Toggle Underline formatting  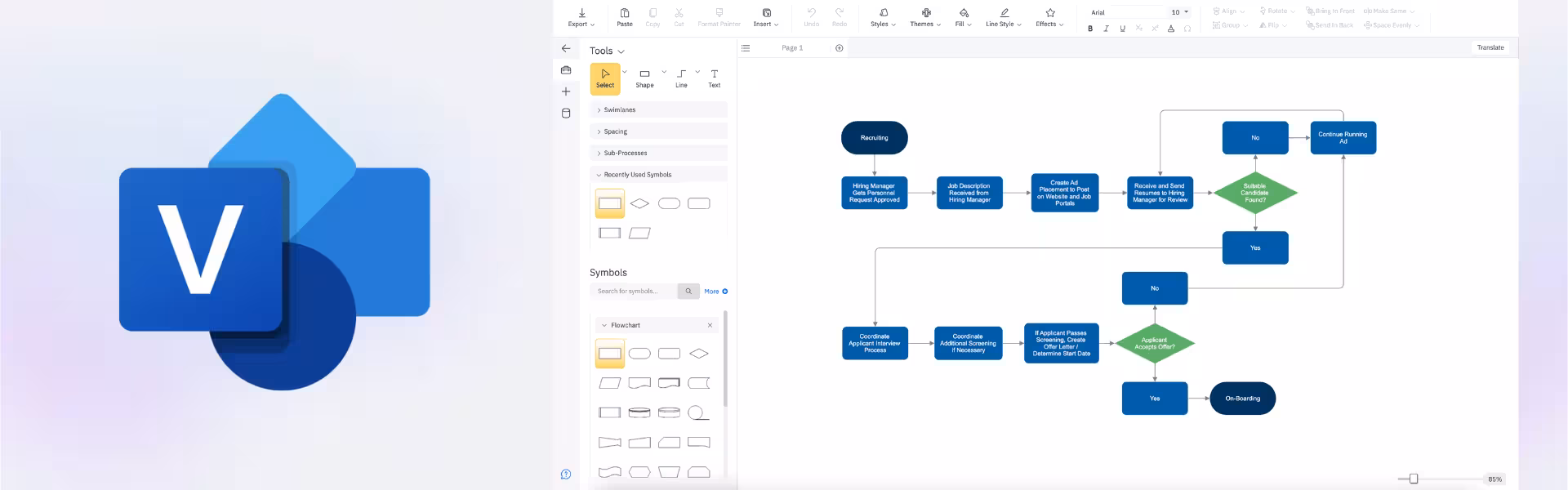click(1123, 29)
